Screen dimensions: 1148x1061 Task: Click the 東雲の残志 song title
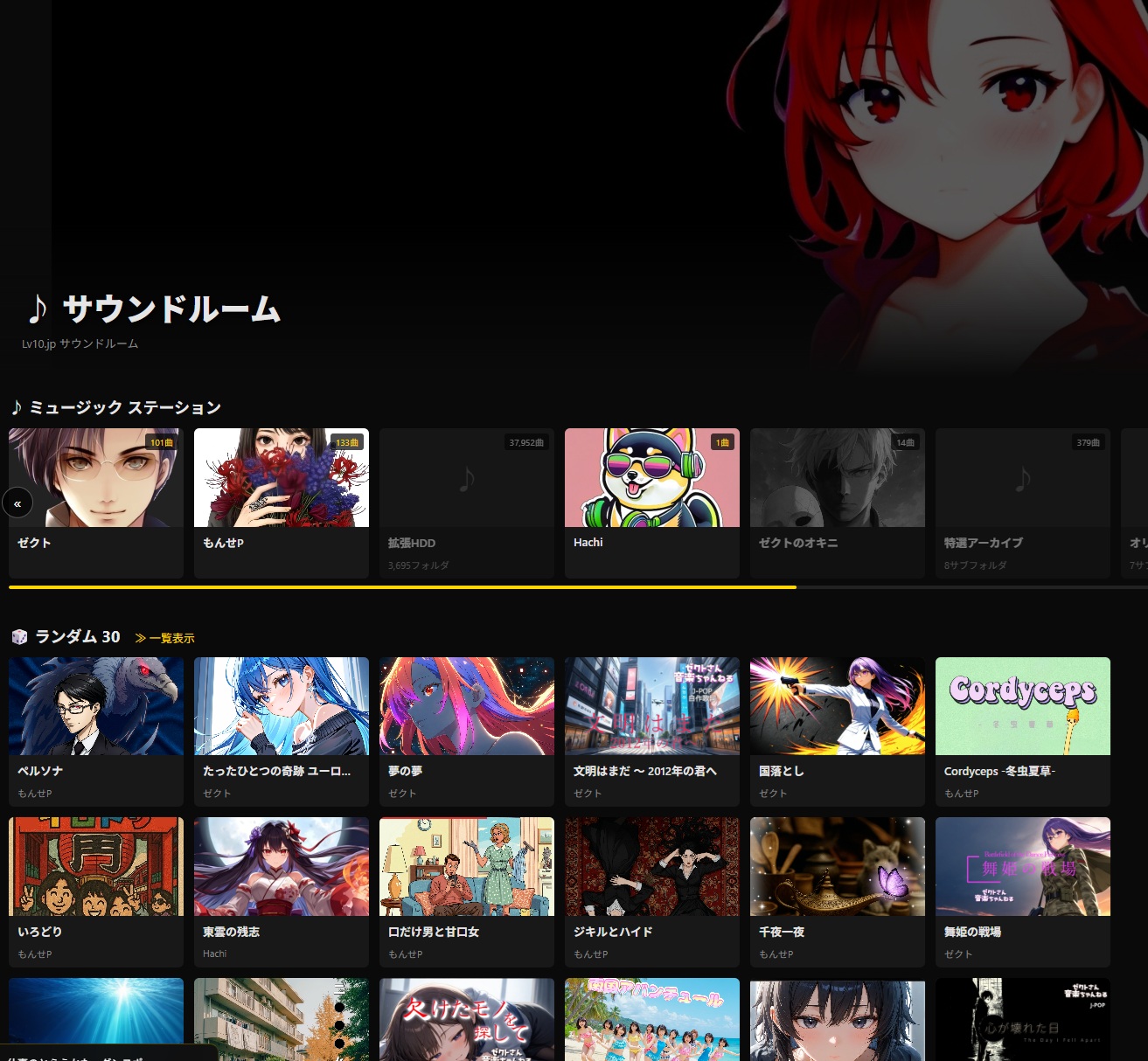pyautogui.click(x=231, y=933)
